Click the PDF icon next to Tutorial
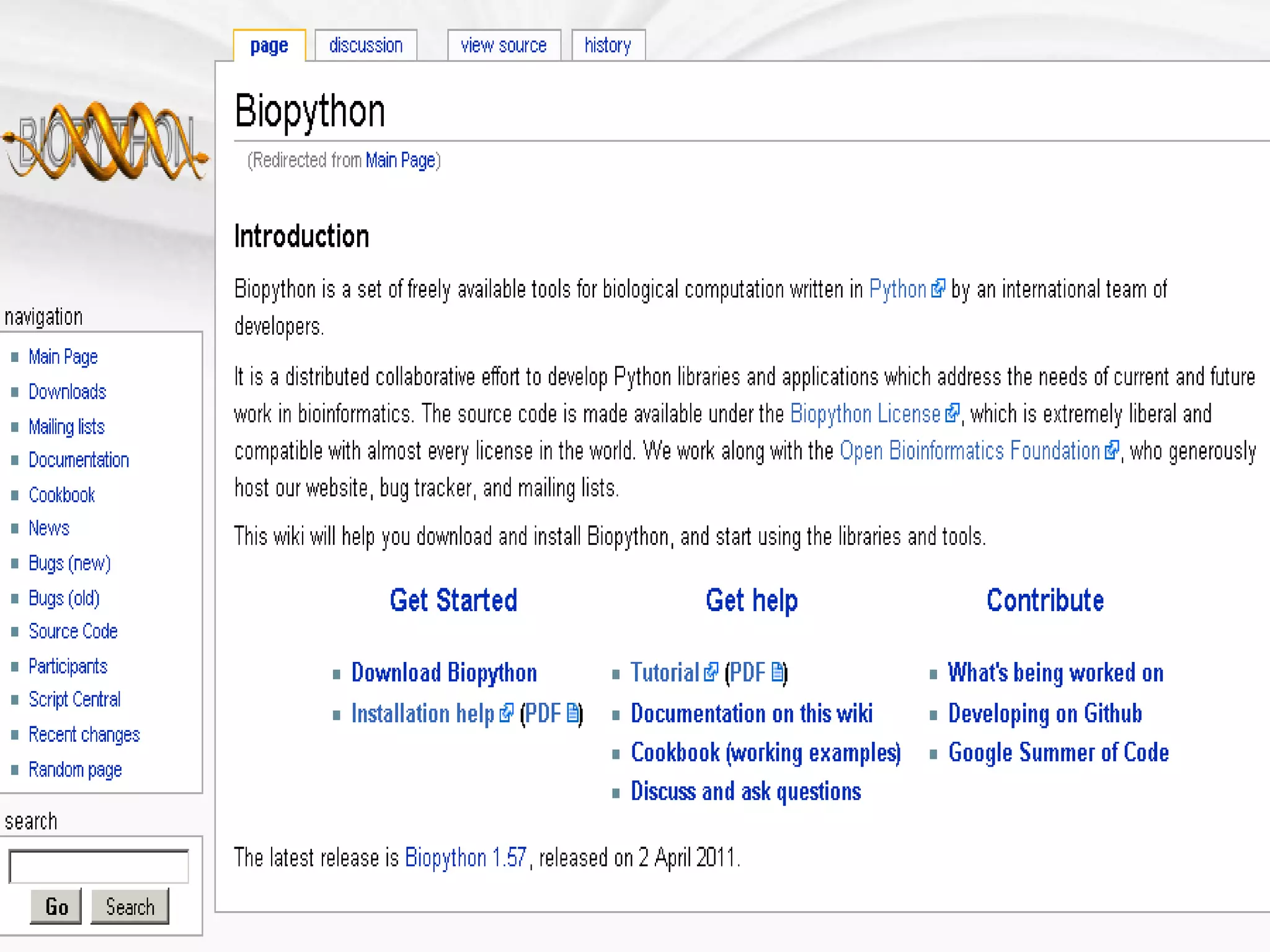The image size is (1270, 952). 777,672
